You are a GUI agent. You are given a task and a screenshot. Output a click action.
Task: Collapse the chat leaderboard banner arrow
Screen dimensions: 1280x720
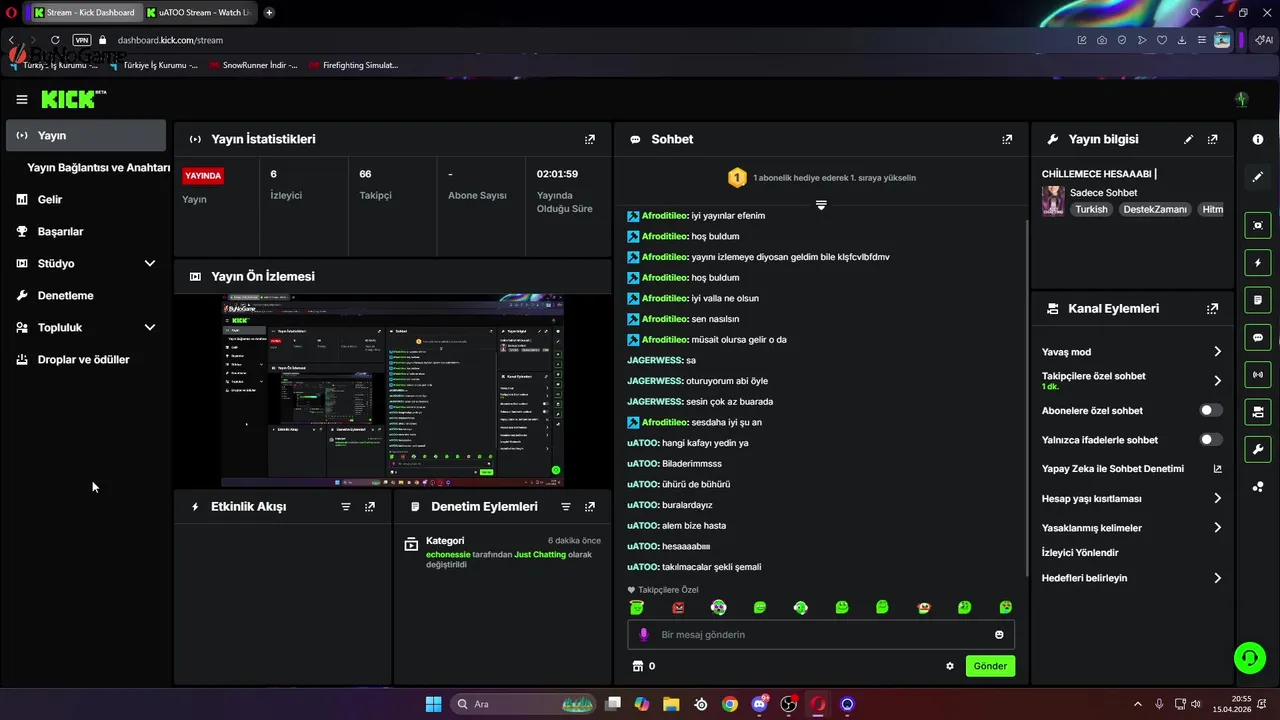821,204
